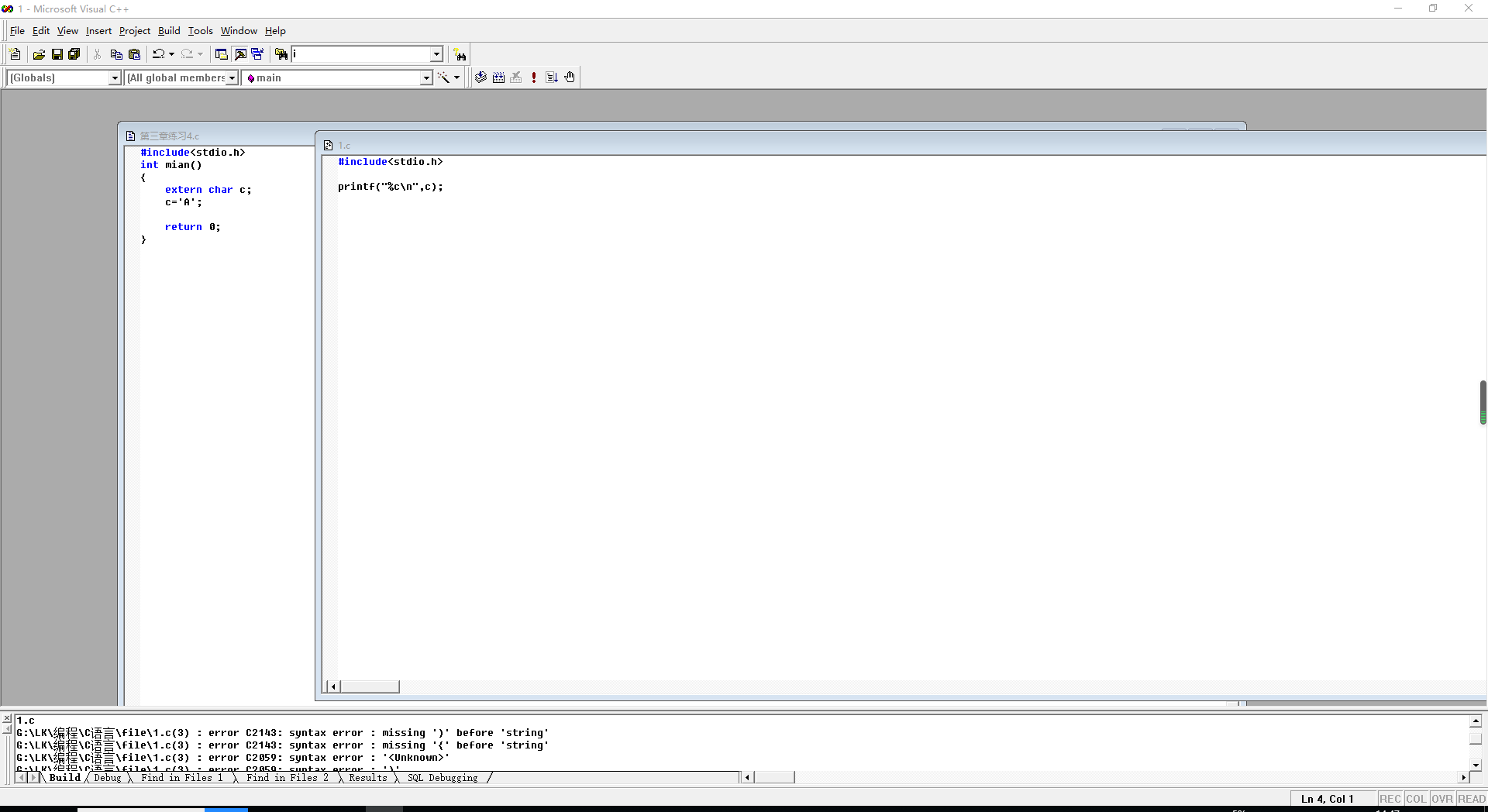Click output pane scroll down arrow
Image resolution: width=1488 pixels, height=812 pixels.
1476,765
